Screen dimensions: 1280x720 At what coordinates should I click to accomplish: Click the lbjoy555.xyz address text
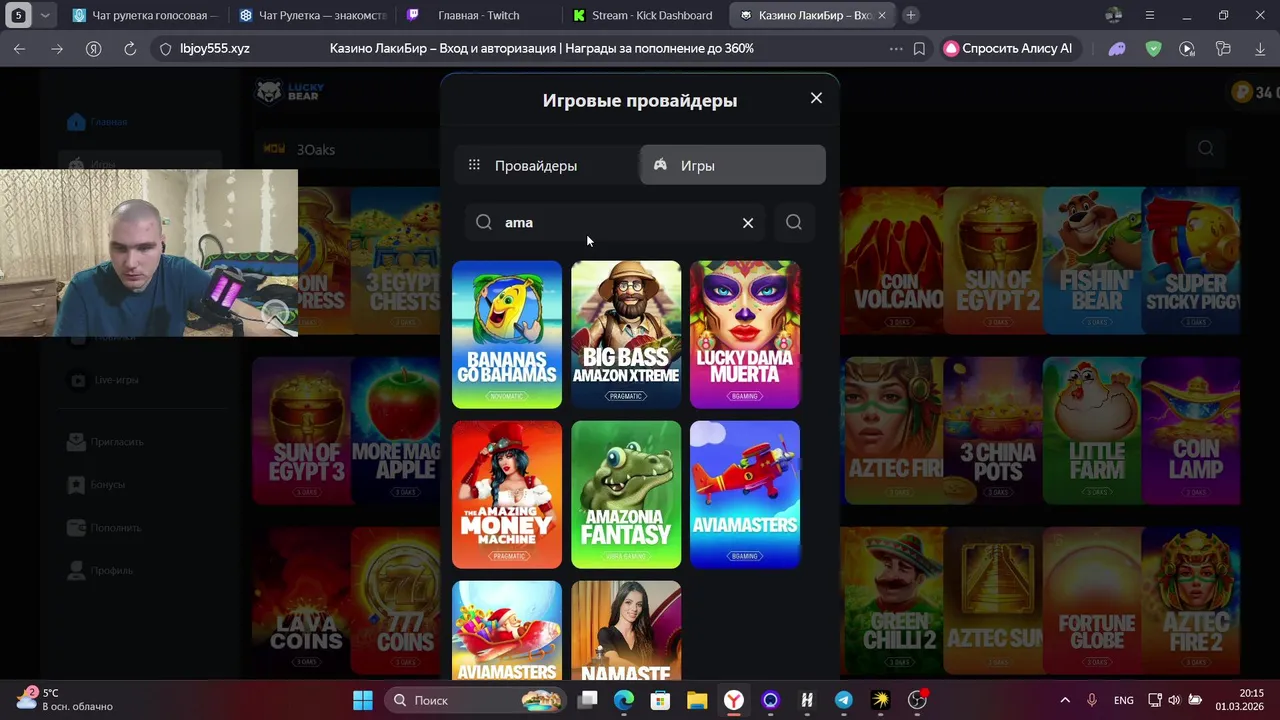tap(215, 48)
